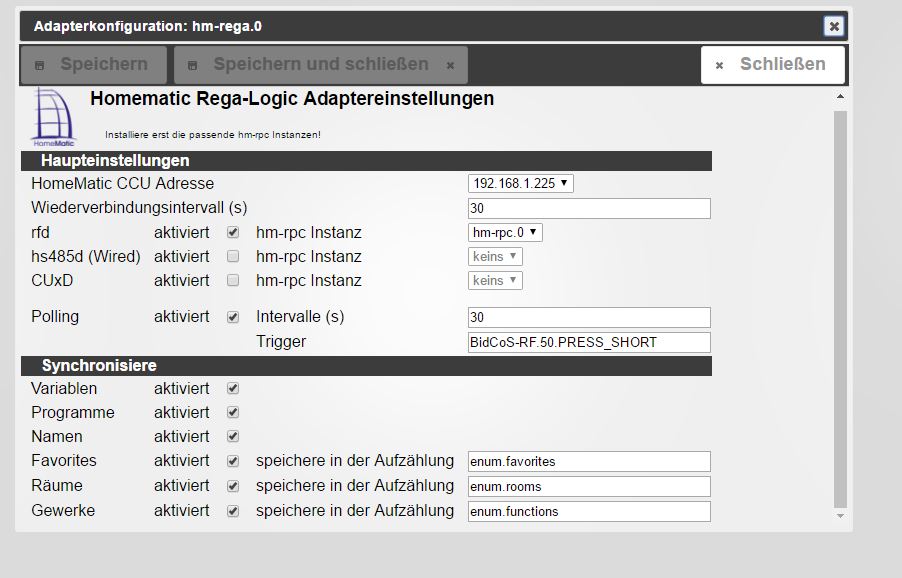Click the disk icon on Speichern
Screen dimensions: 902x578
[x=40, y=65]
